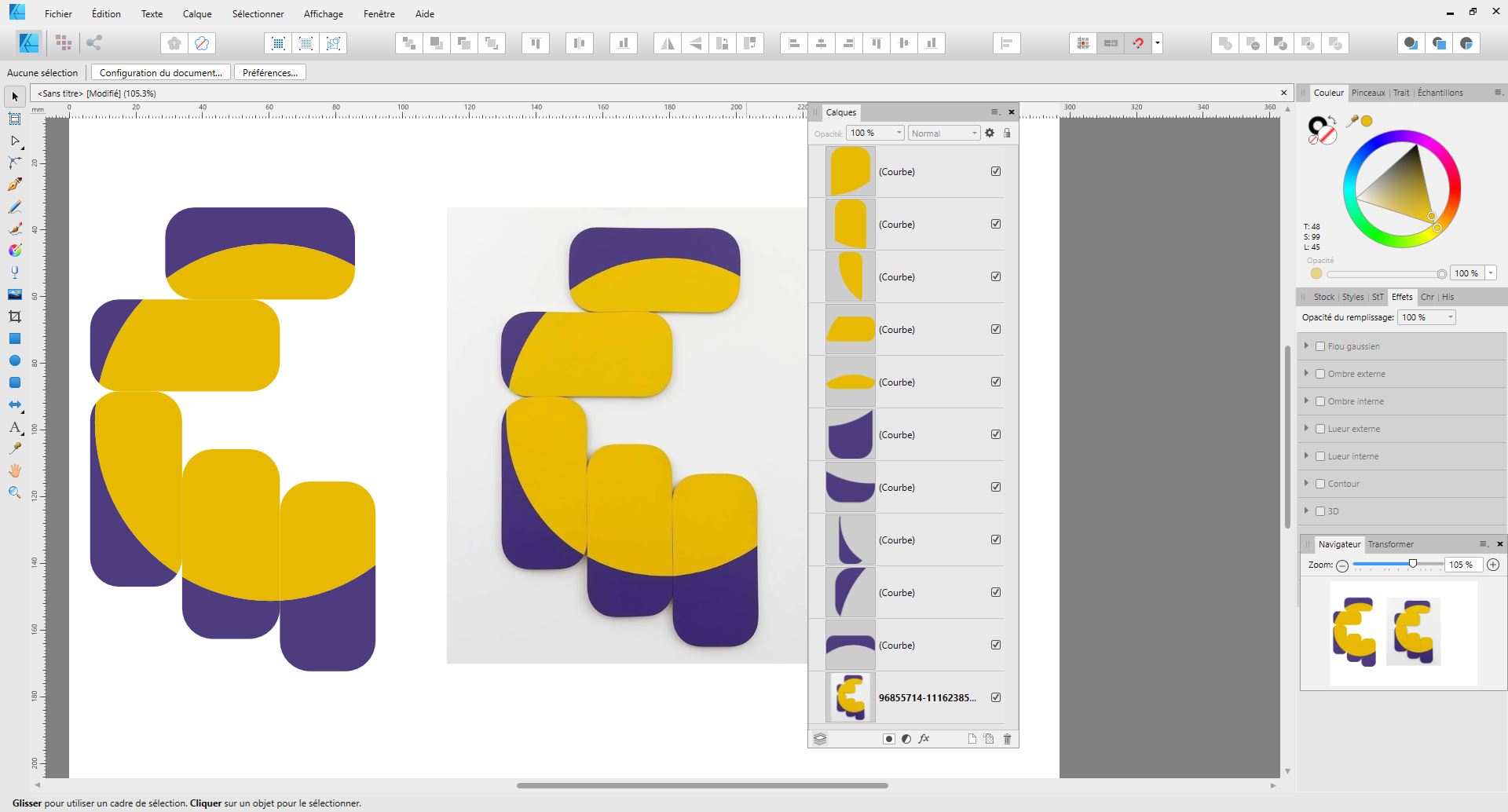This screenshot has width=1508, height=812.
Task: Toggle the layer lock icon
Action: pyautogui.click(x=1007, y=133)
